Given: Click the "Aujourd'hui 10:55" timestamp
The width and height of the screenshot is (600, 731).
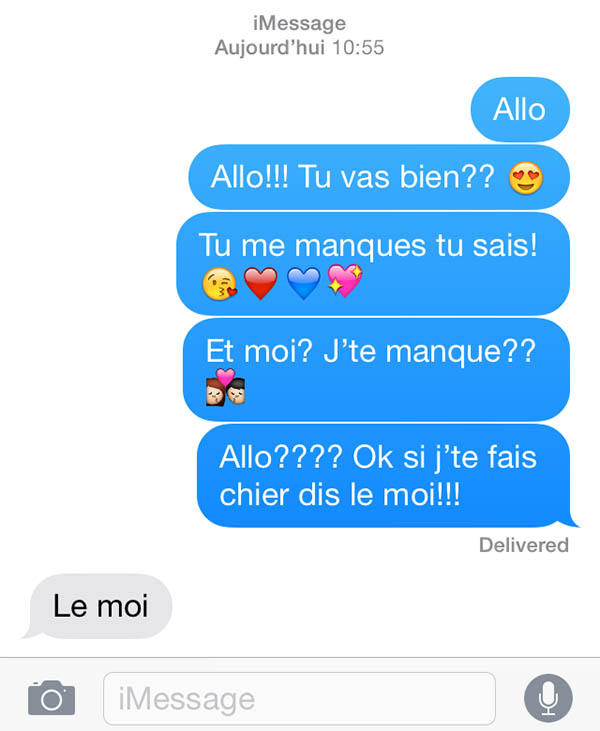Looking at the screenshot, I should [299, 48].
